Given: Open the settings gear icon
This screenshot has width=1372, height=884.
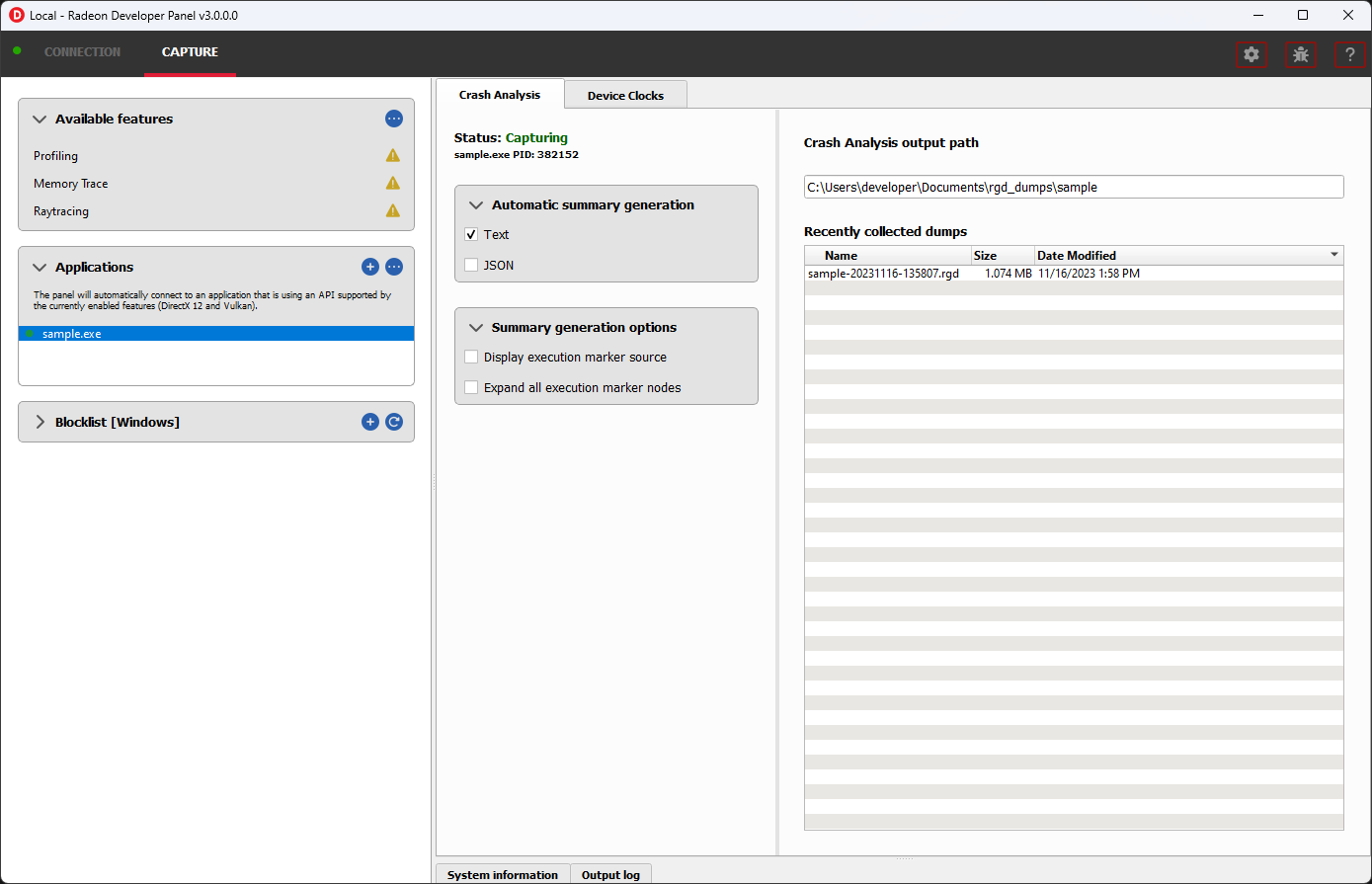Looking at the screenshot, I should pos(1251,55).
